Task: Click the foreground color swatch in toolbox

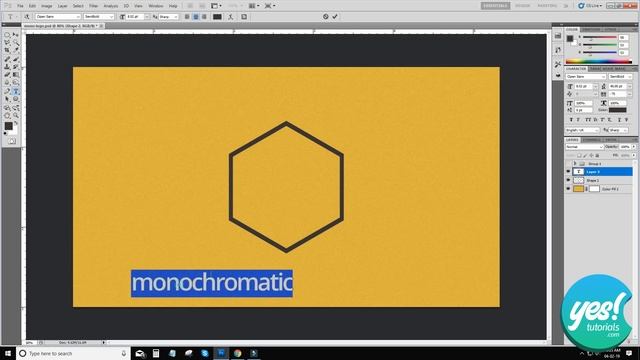Action: 9,126
